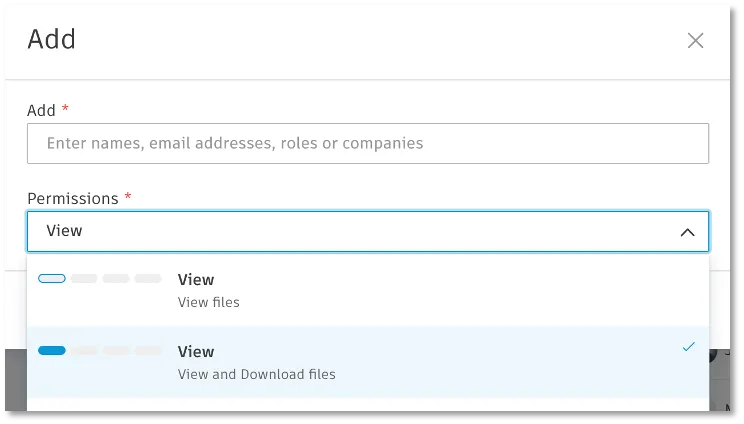This screenshot has width=744, height=424.
Task: Click the names and email addresses input field
Action: (368, 144)
